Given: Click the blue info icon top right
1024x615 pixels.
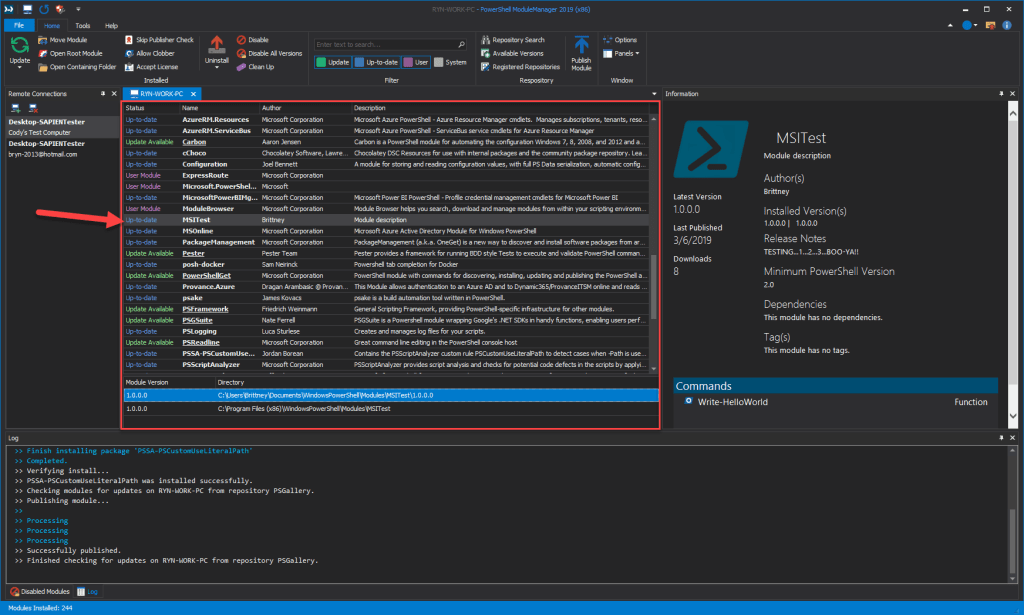Looking at the screenshot, I should 1007,25.
